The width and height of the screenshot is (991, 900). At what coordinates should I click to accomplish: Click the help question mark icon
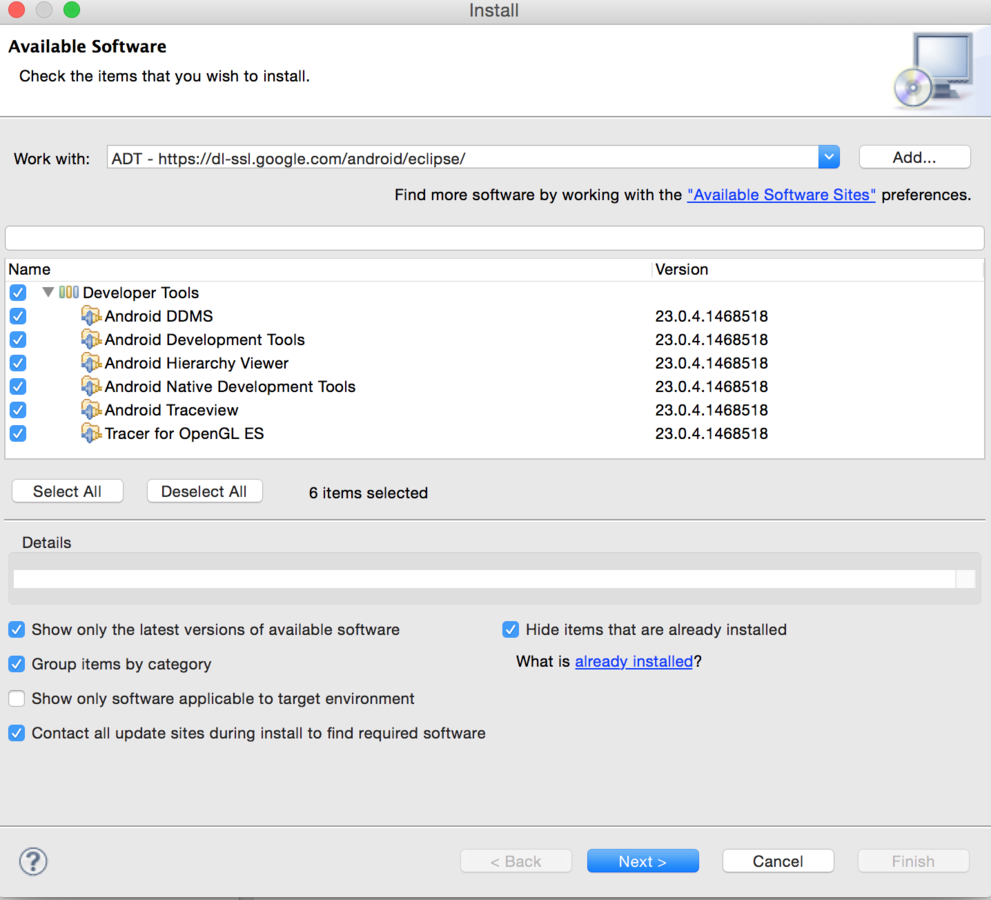click(x=33, y=861)
